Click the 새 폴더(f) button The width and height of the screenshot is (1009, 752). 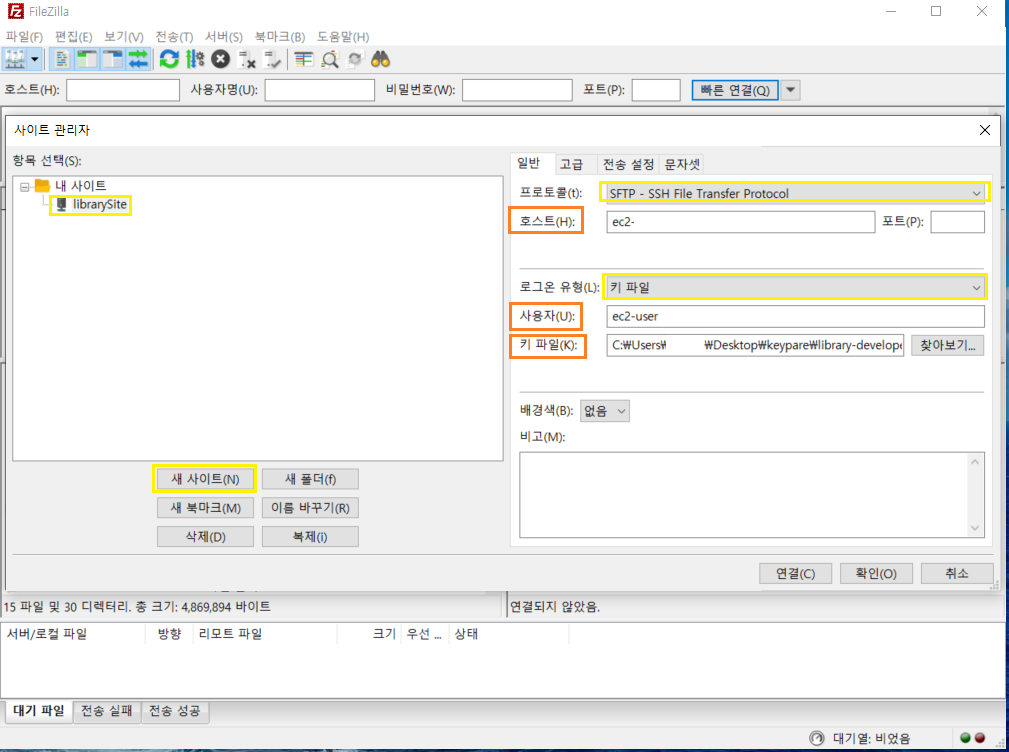[310, 479]
